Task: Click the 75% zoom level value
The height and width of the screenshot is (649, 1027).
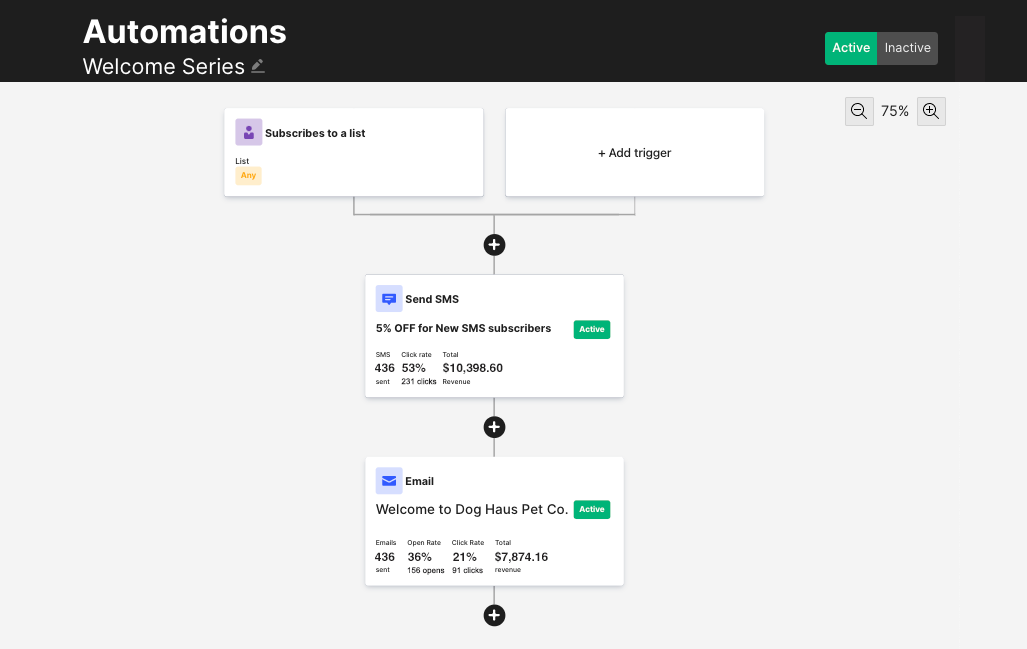Action: (x=895, y=111)
